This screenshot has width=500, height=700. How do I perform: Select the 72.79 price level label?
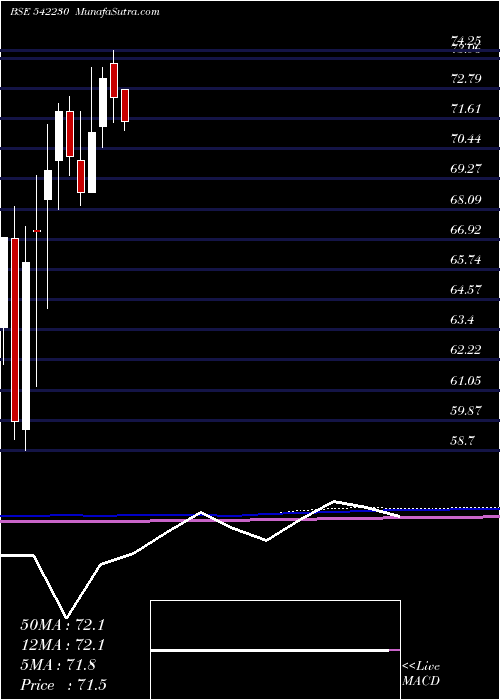tap(467, 79)
